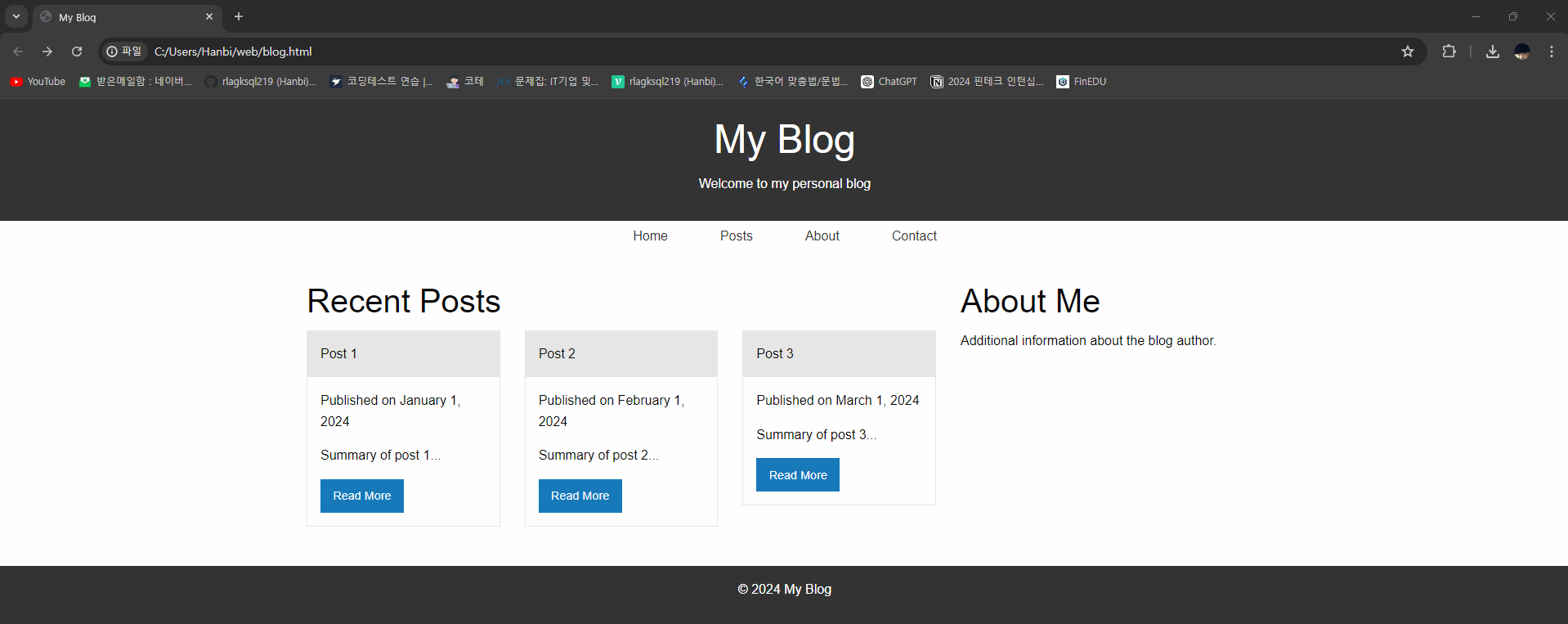
Task: Restore down the browser window
Action: (1513, 16)
